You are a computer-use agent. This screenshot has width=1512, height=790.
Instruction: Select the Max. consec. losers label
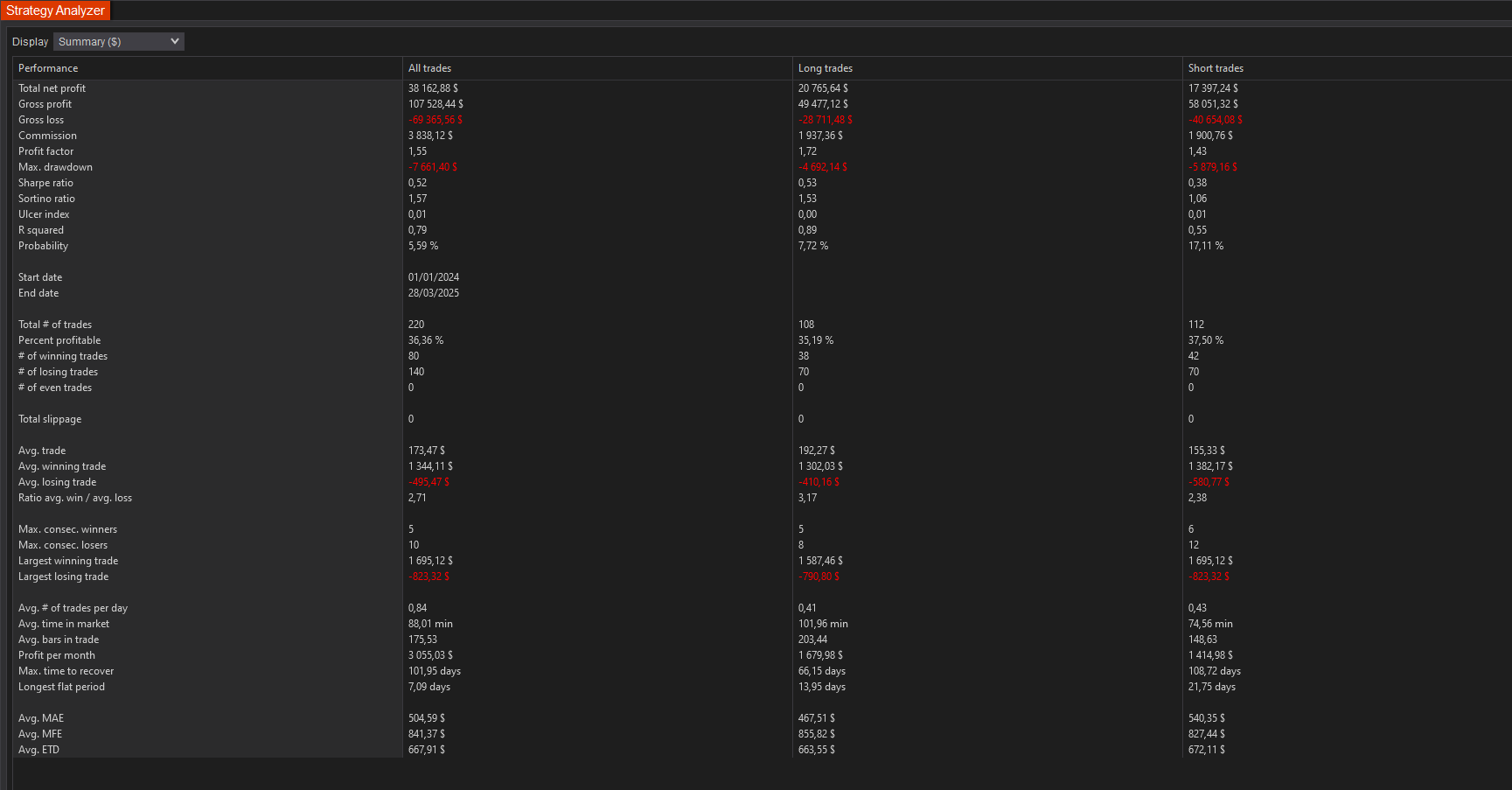point(63,545)
